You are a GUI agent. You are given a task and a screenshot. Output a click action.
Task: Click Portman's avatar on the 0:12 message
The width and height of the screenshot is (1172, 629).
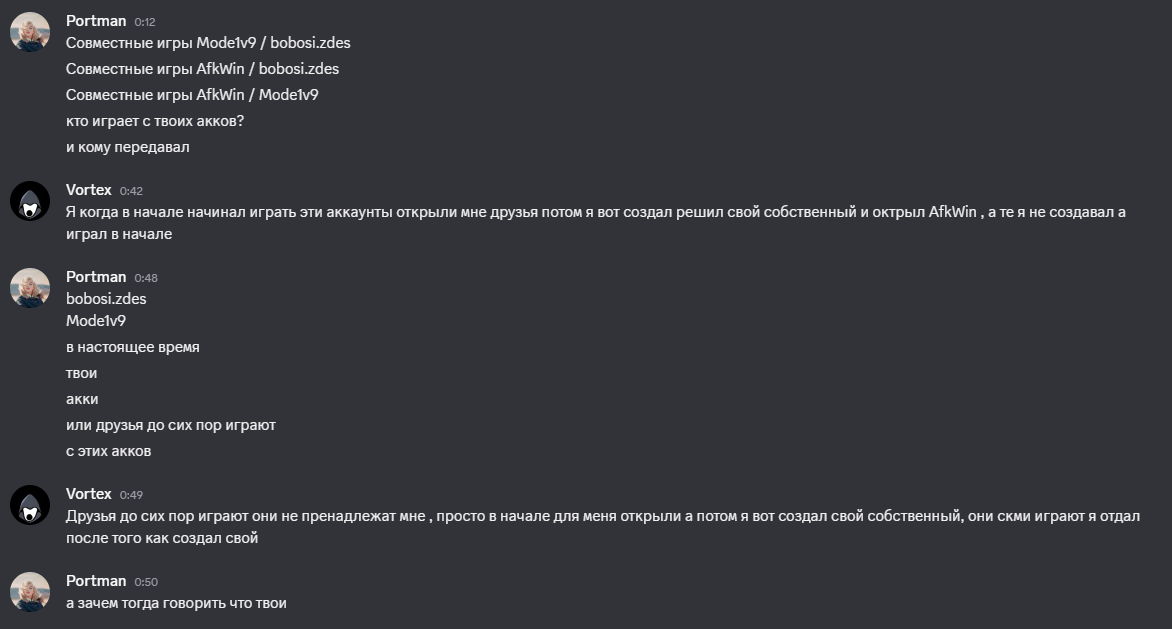click(x=30, y=32)
